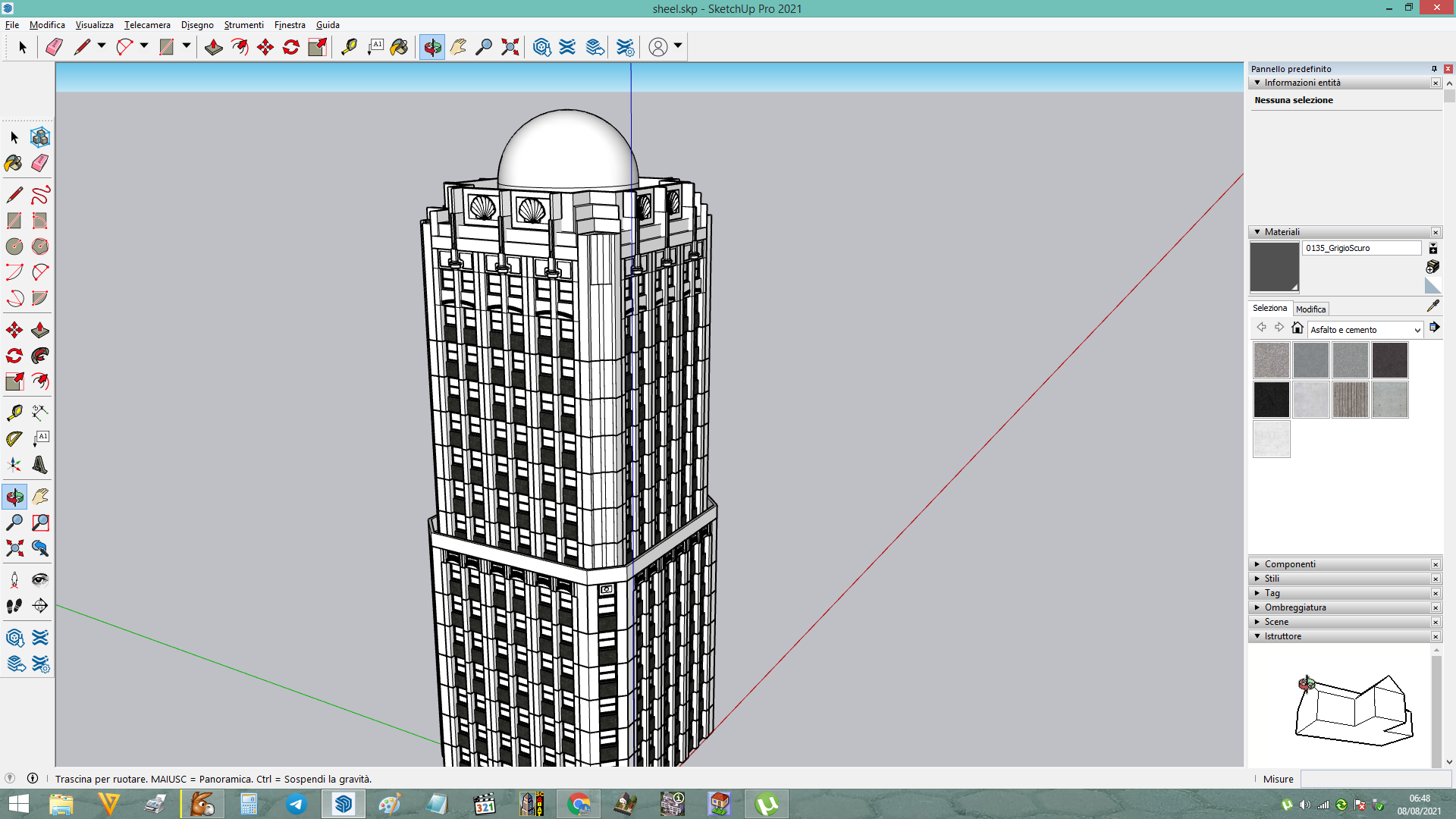Screen dimensions: 1456x819
Task: Select the Eraser tool in top toolbar
Action: tap(54, 47)
